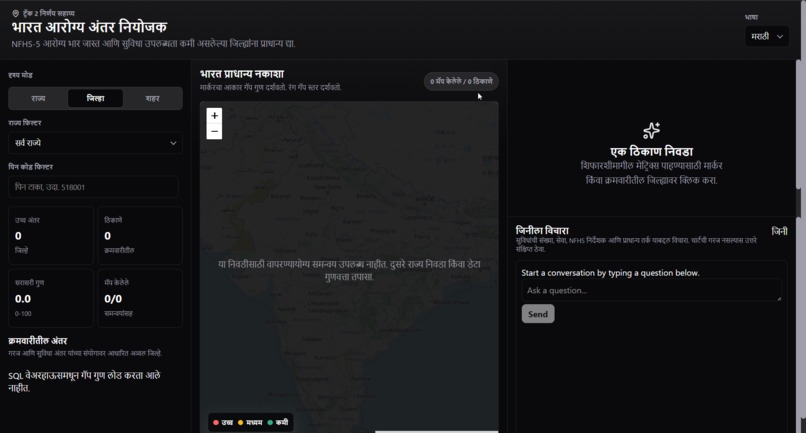Image resolution: width=806 pixels, height=433 pixels.
Task: Click 'Start a conversation by typing a question below.' text
Action: [610, 273]
